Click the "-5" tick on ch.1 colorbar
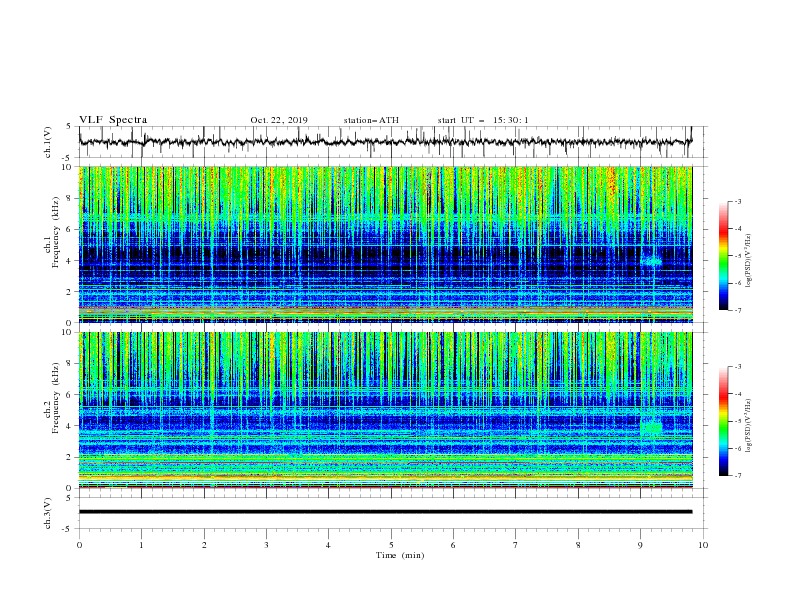The image size is (792, 612). (737, 256)
